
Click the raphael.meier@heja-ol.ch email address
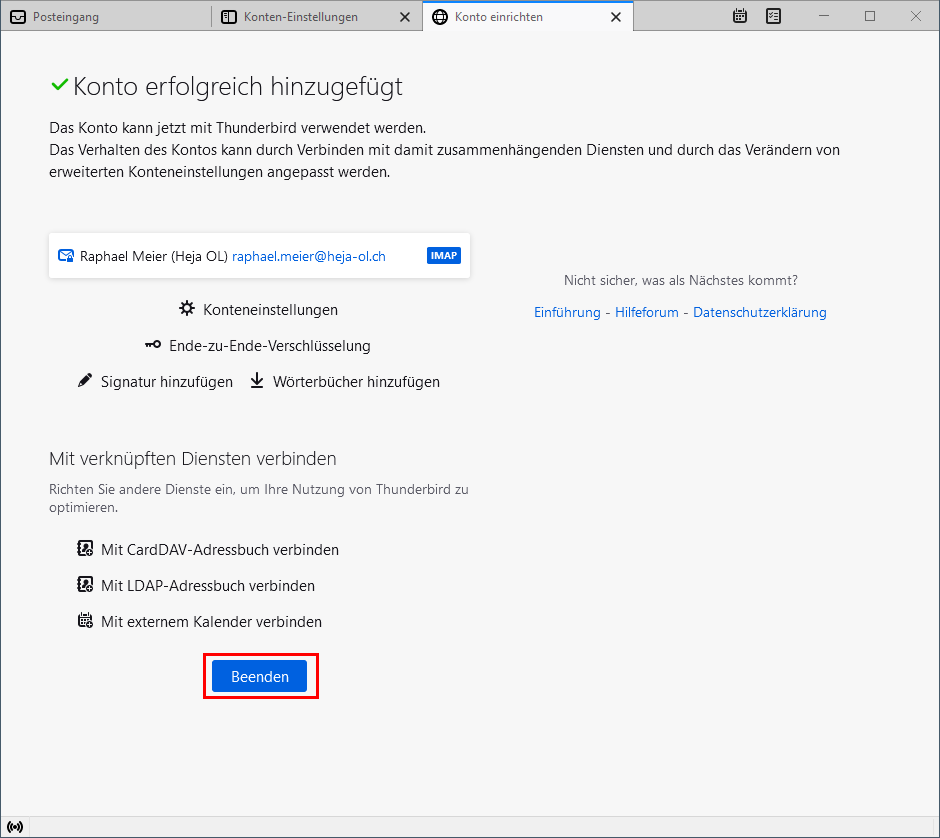tap(309, 256)
